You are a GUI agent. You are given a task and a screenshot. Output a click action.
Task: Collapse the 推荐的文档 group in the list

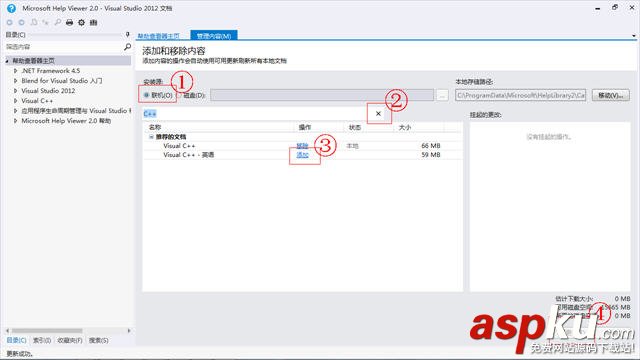coord(151,137)
